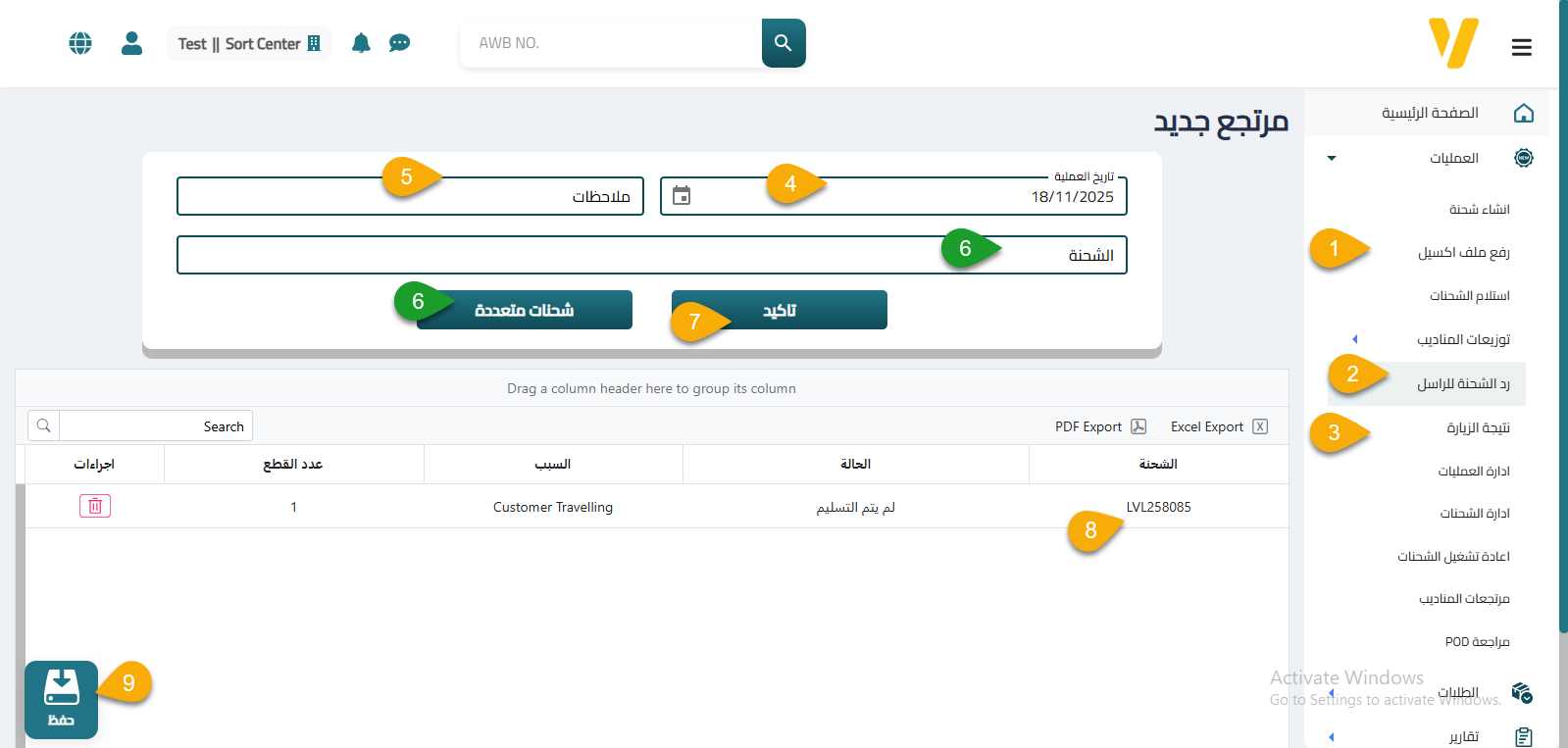Image resolution: width=1568 pixels, height=748 pixels.
Task: Click the globe language icon
Action: tap(80, 43)
